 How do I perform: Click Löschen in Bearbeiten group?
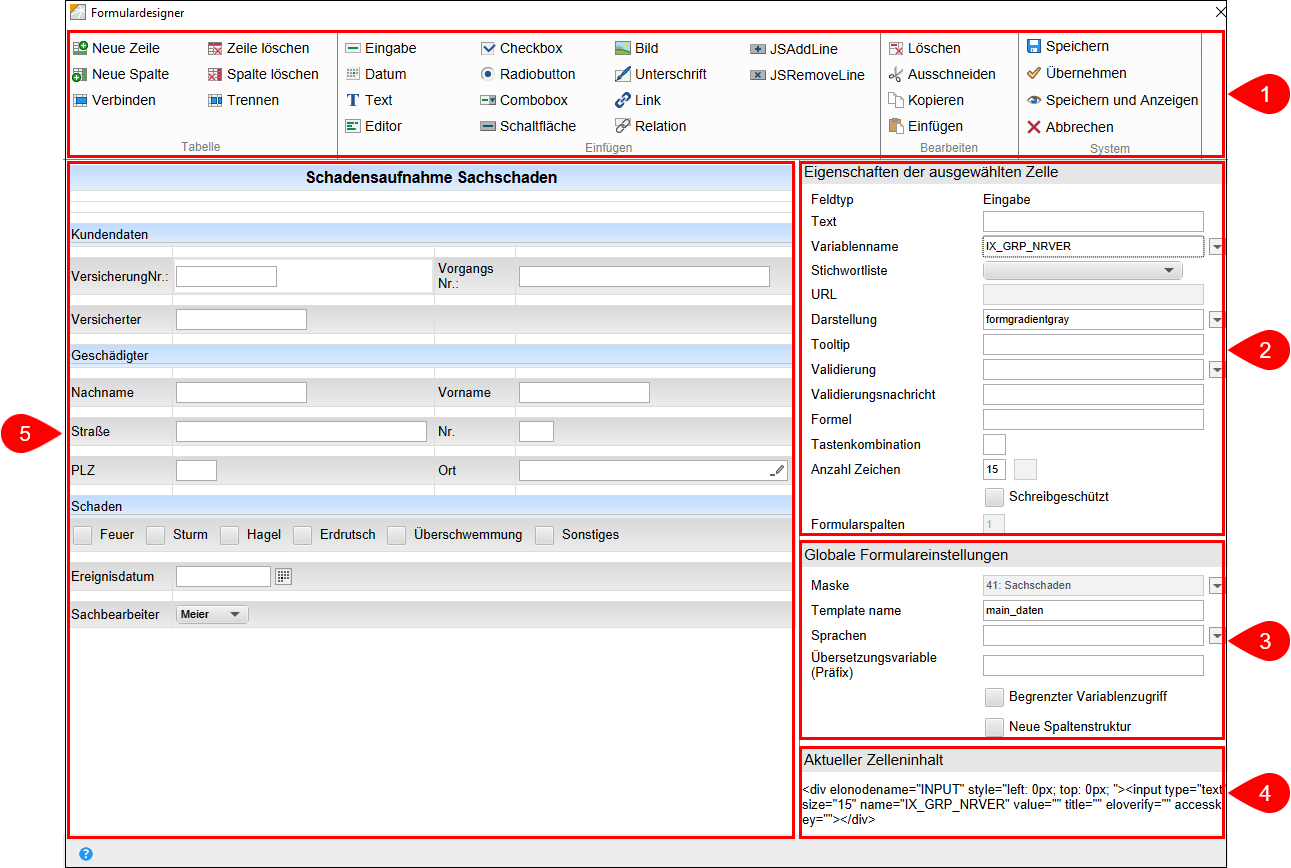click(924, 48)
